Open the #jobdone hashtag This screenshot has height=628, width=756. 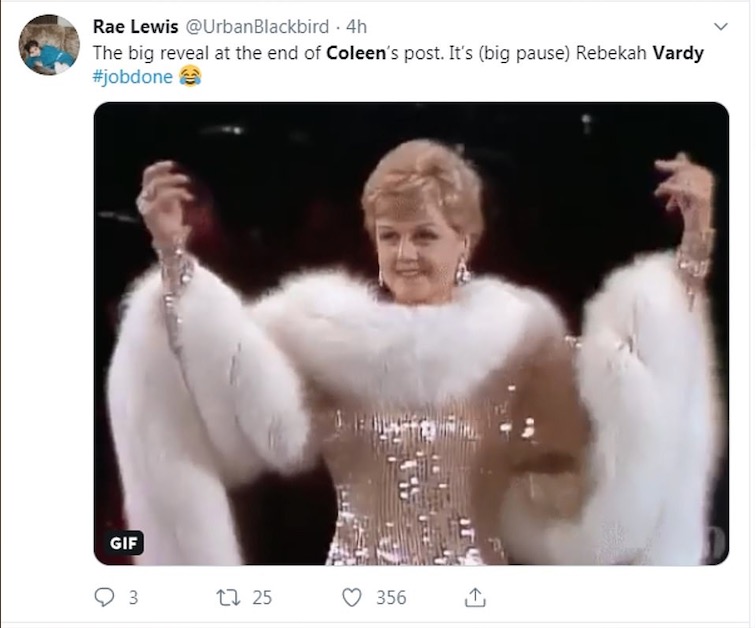pos(133,77)
